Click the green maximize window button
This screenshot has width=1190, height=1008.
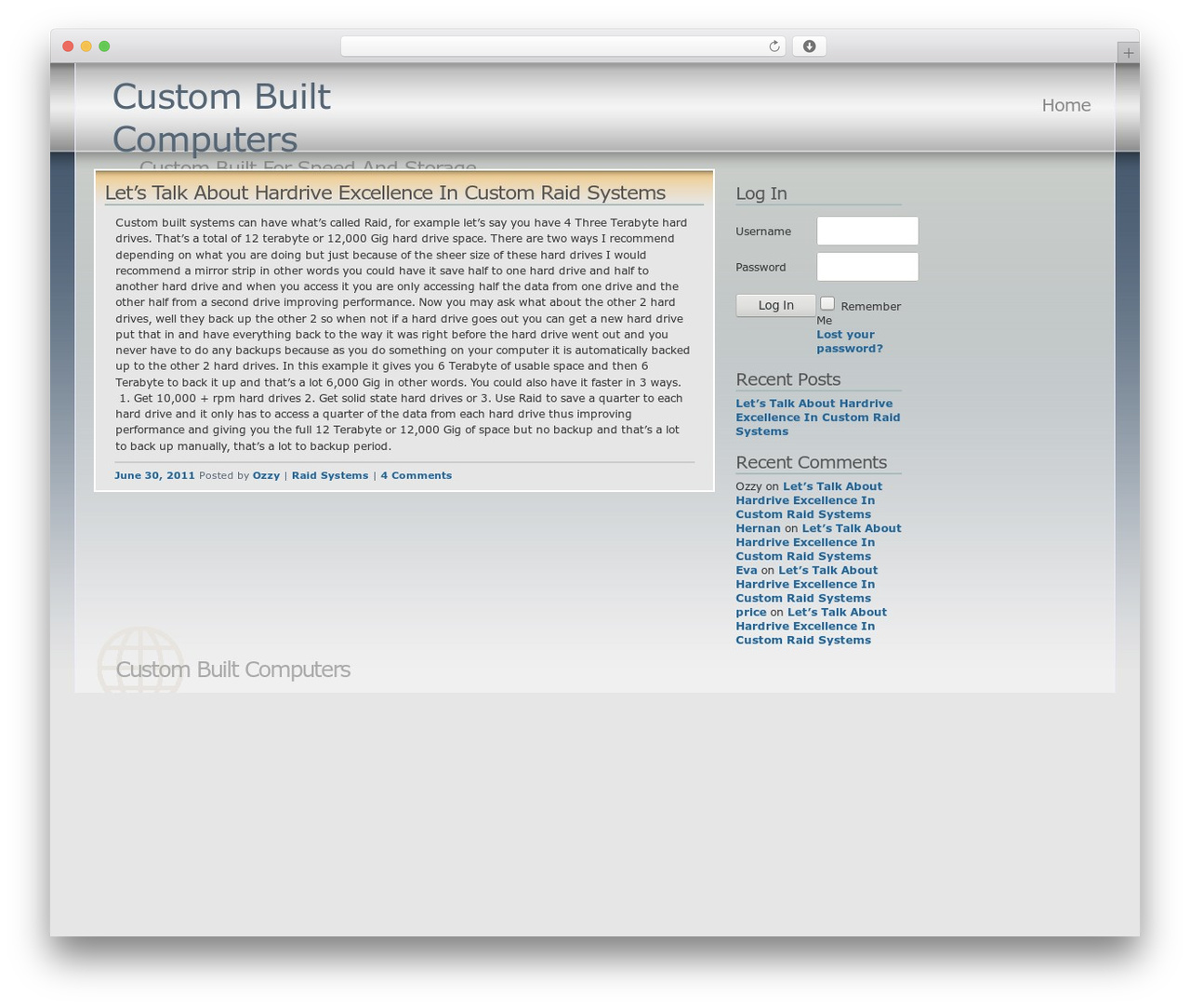[x=104, y=46]
